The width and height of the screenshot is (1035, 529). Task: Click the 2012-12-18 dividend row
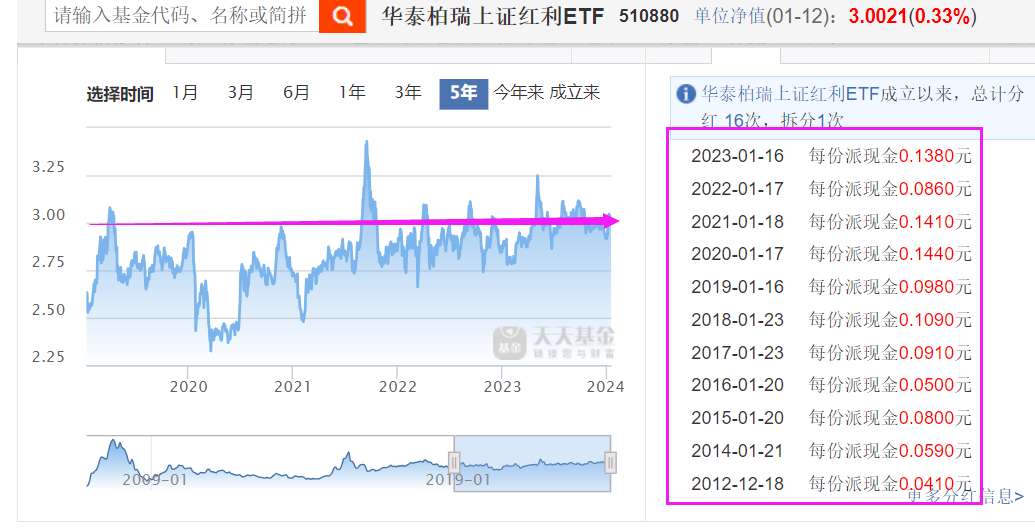(x=831, y=483)
